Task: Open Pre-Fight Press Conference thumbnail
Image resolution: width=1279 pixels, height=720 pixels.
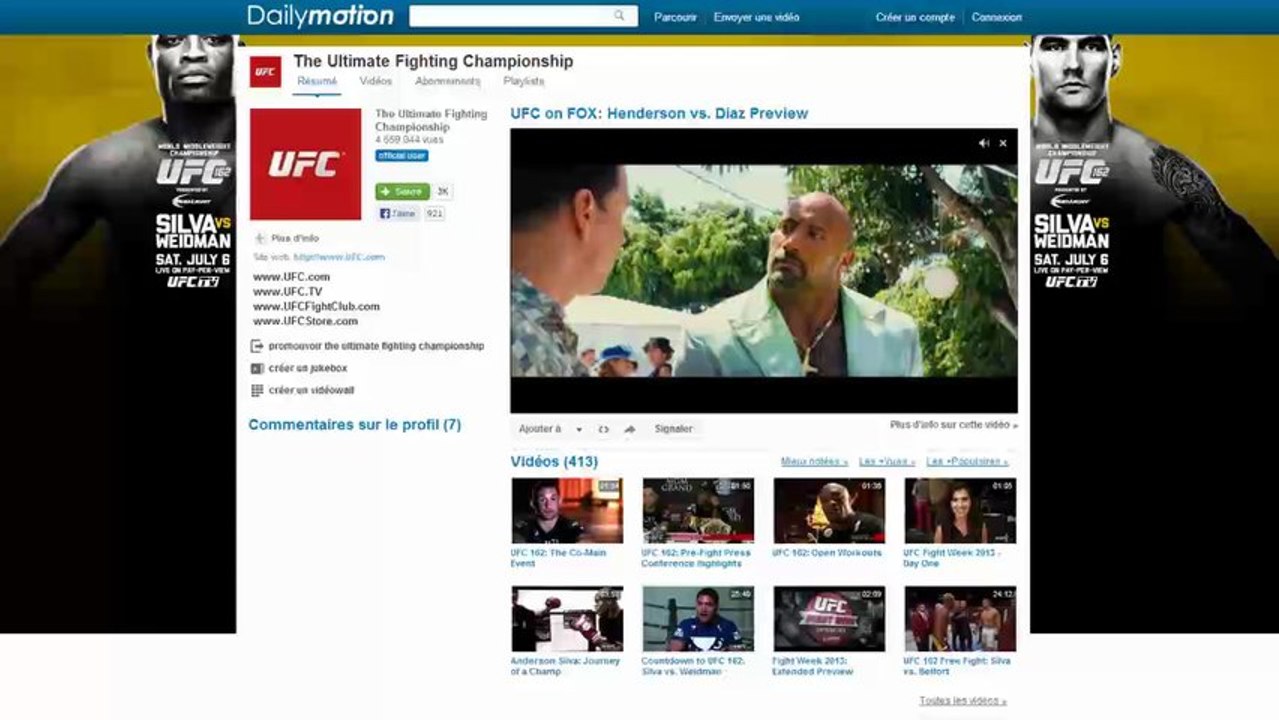Action: coord(698,510)
